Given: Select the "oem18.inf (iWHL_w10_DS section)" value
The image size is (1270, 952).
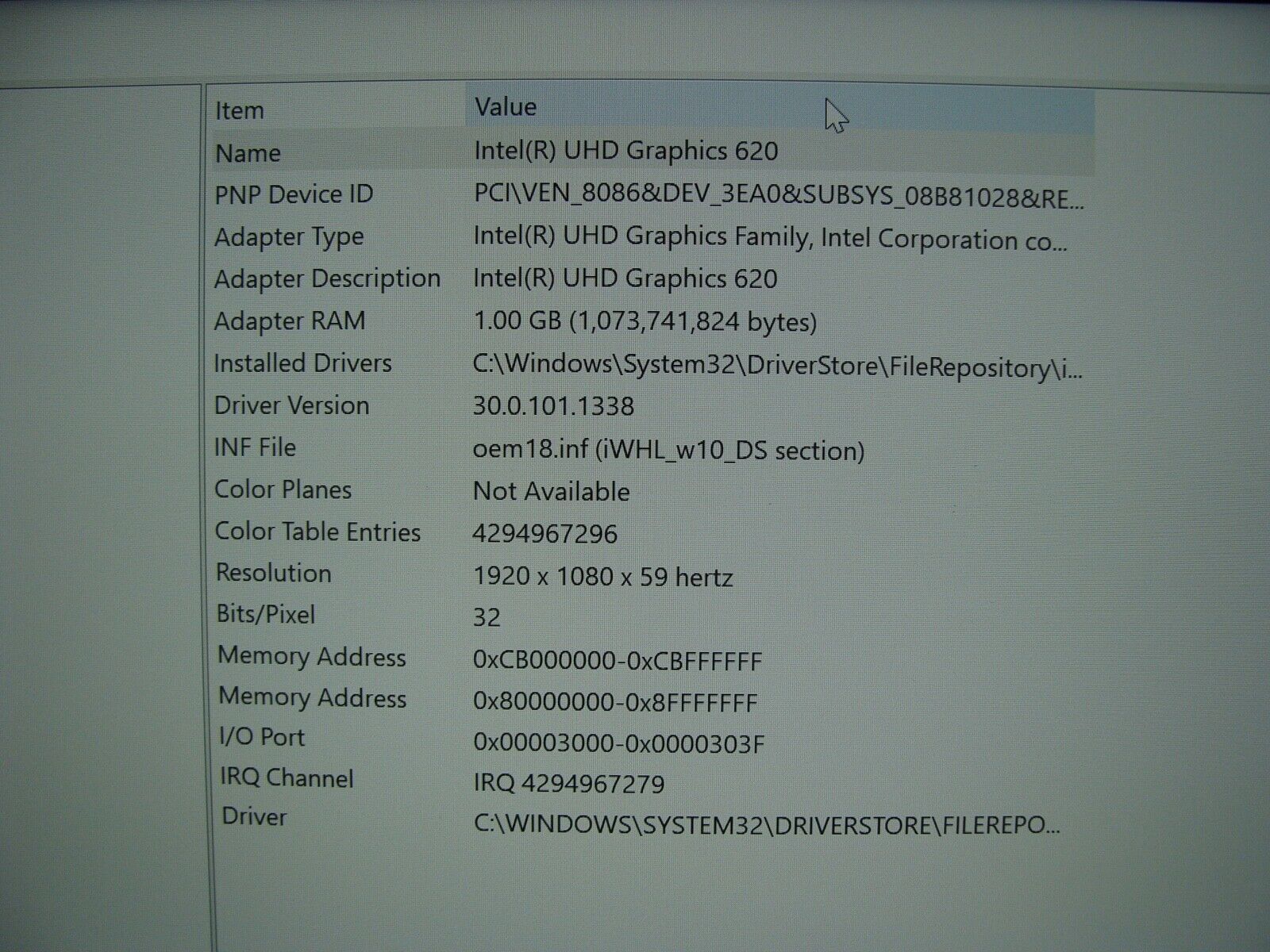Looking at the screenshot, I should [668, 450].
